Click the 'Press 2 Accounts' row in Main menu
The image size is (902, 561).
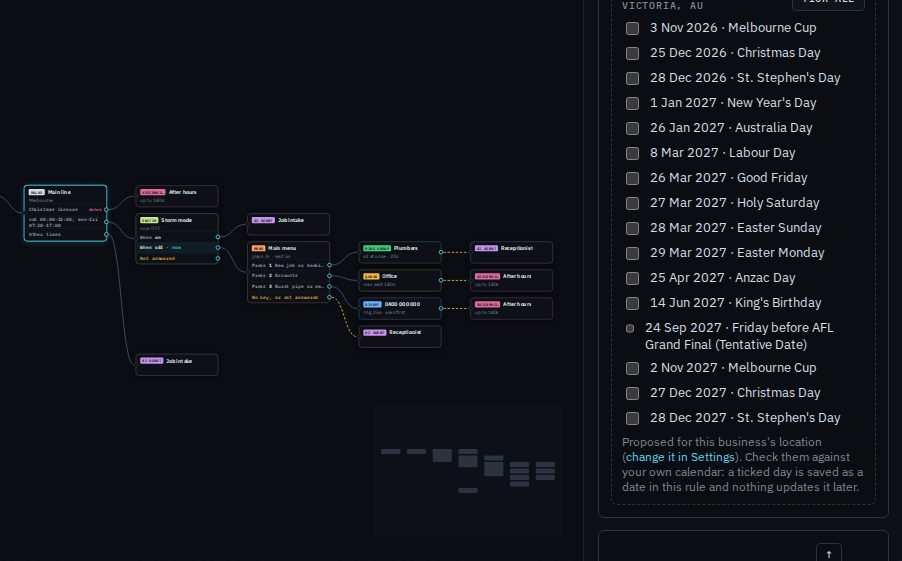tap(288, 276)
